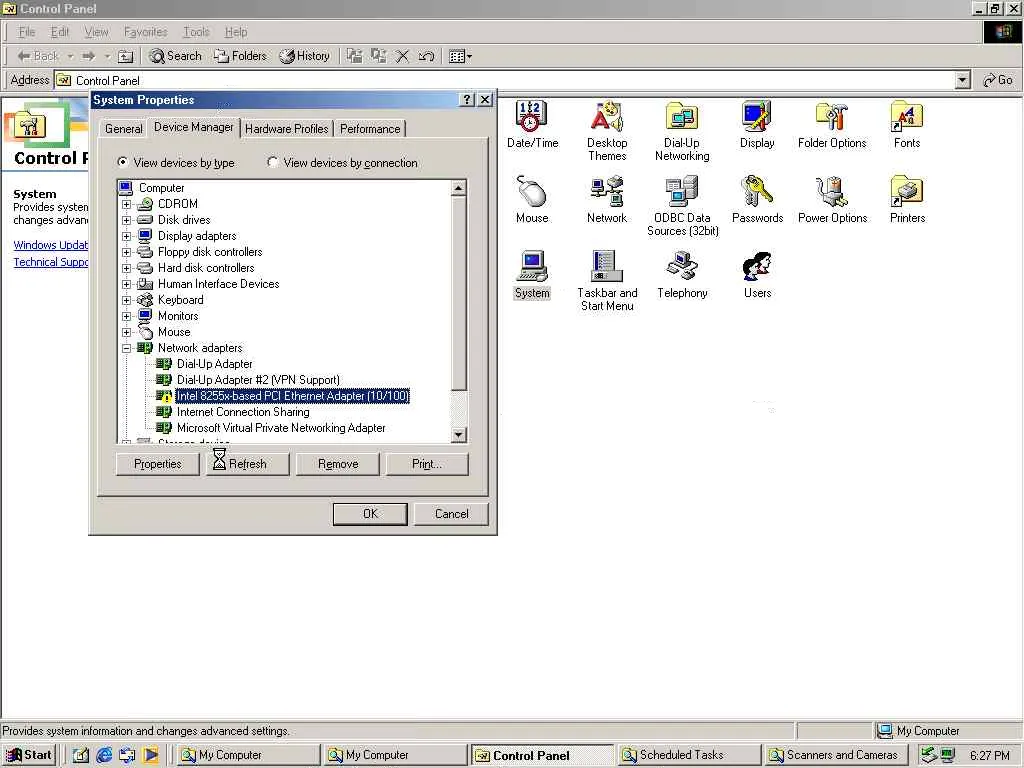Image resolution: width=1024 pixels, height=768 pixels.
Task: Expand the Keyboard node
Action: tap(127, 300)
